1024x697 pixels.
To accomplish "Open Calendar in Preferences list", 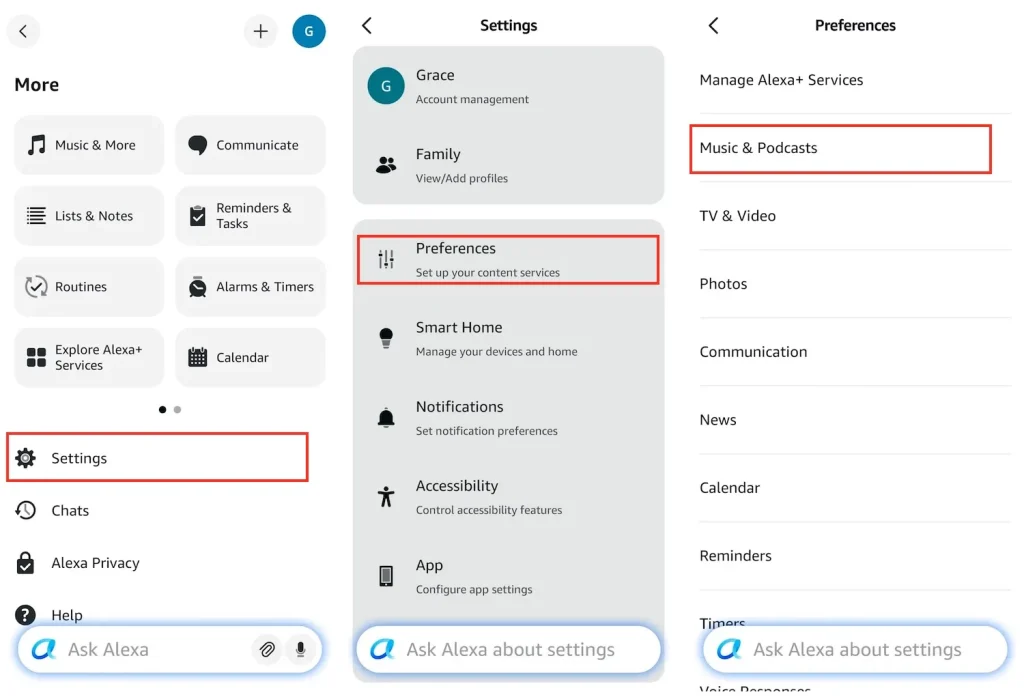I will pos(855,487).
